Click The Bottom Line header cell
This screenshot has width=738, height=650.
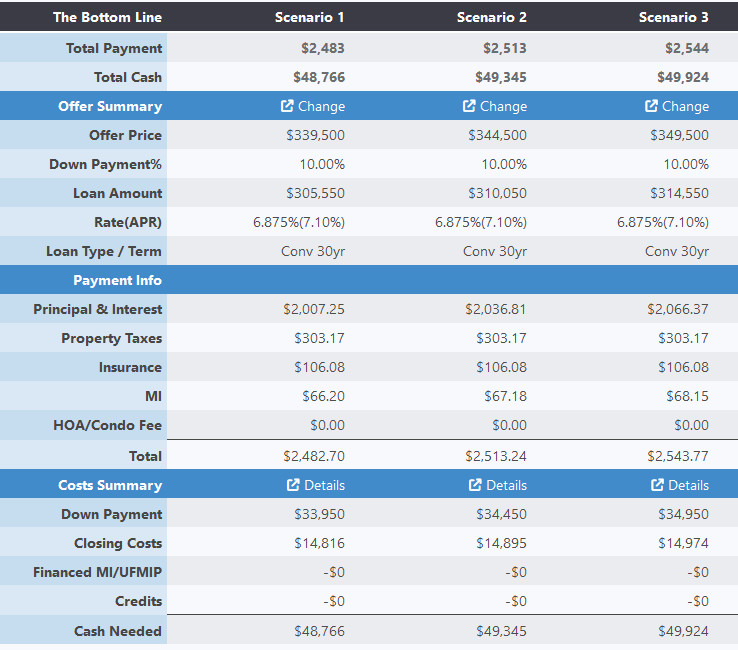107,17
